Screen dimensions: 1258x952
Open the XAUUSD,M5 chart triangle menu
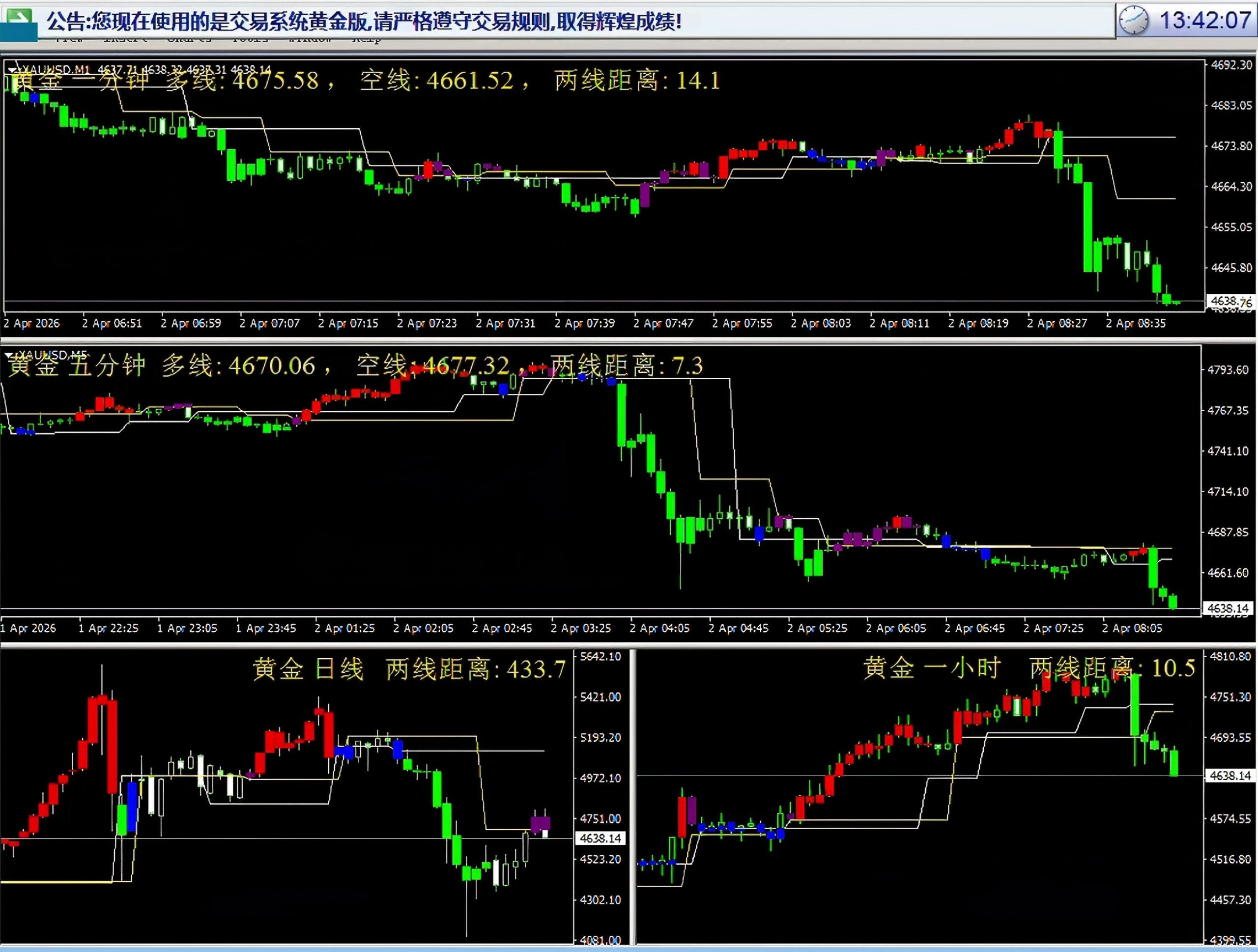click(x=8, y=355)
